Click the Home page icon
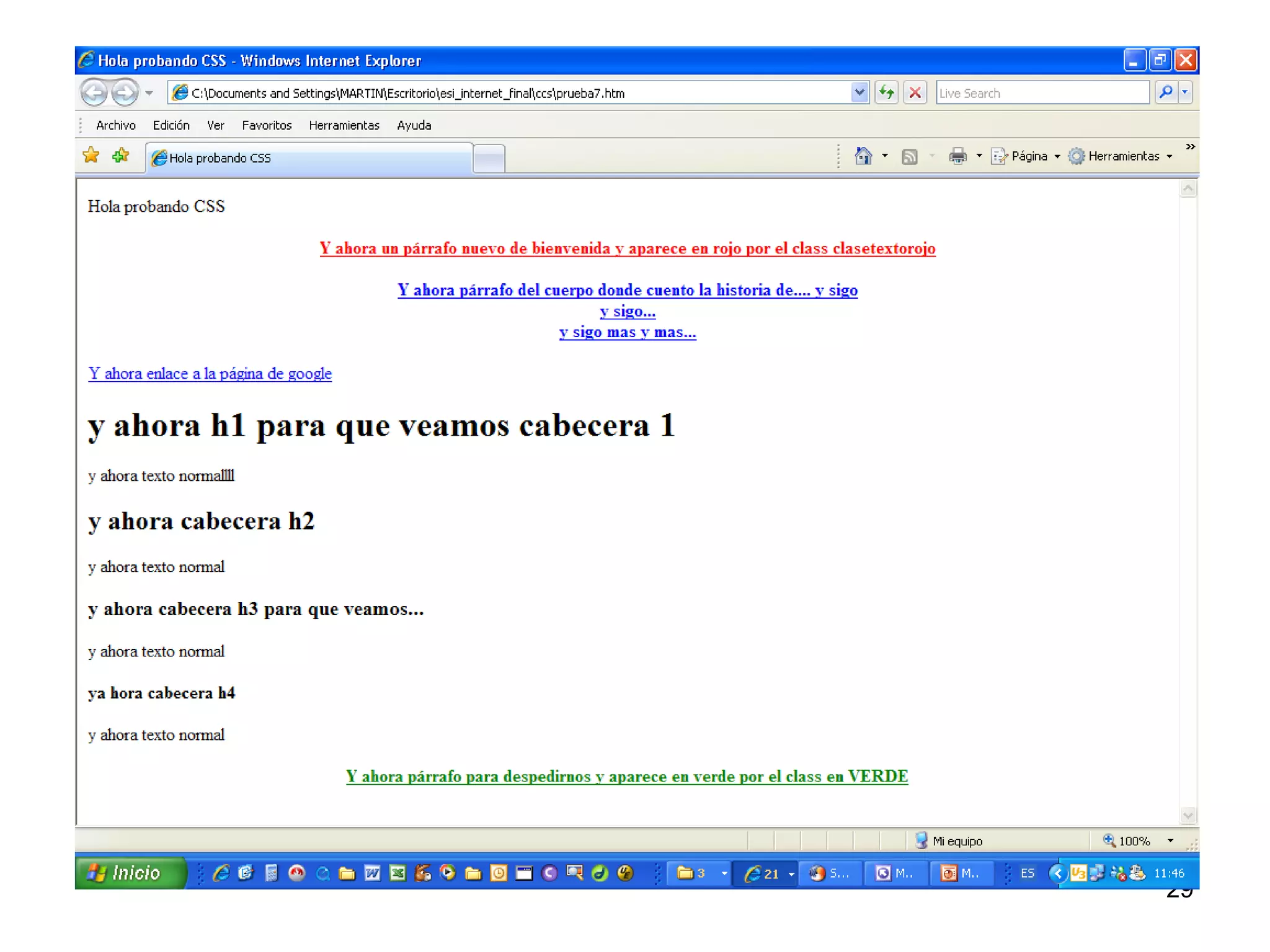The height and width of the screenshot is (952, 1270). click(863, 156)
